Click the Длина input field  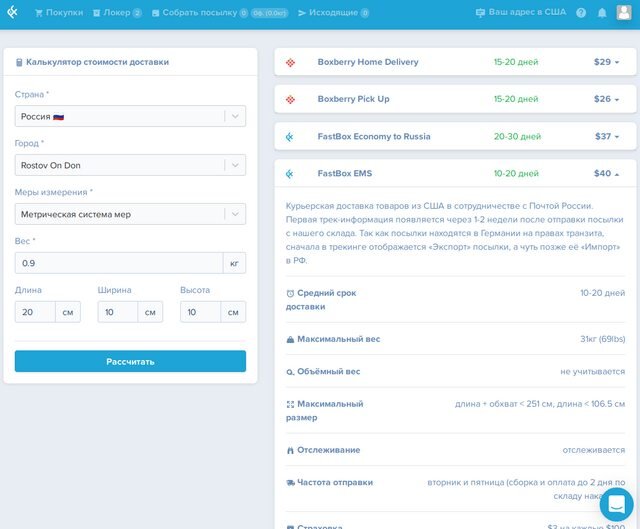pyautogui.click(x=35, y=312)
